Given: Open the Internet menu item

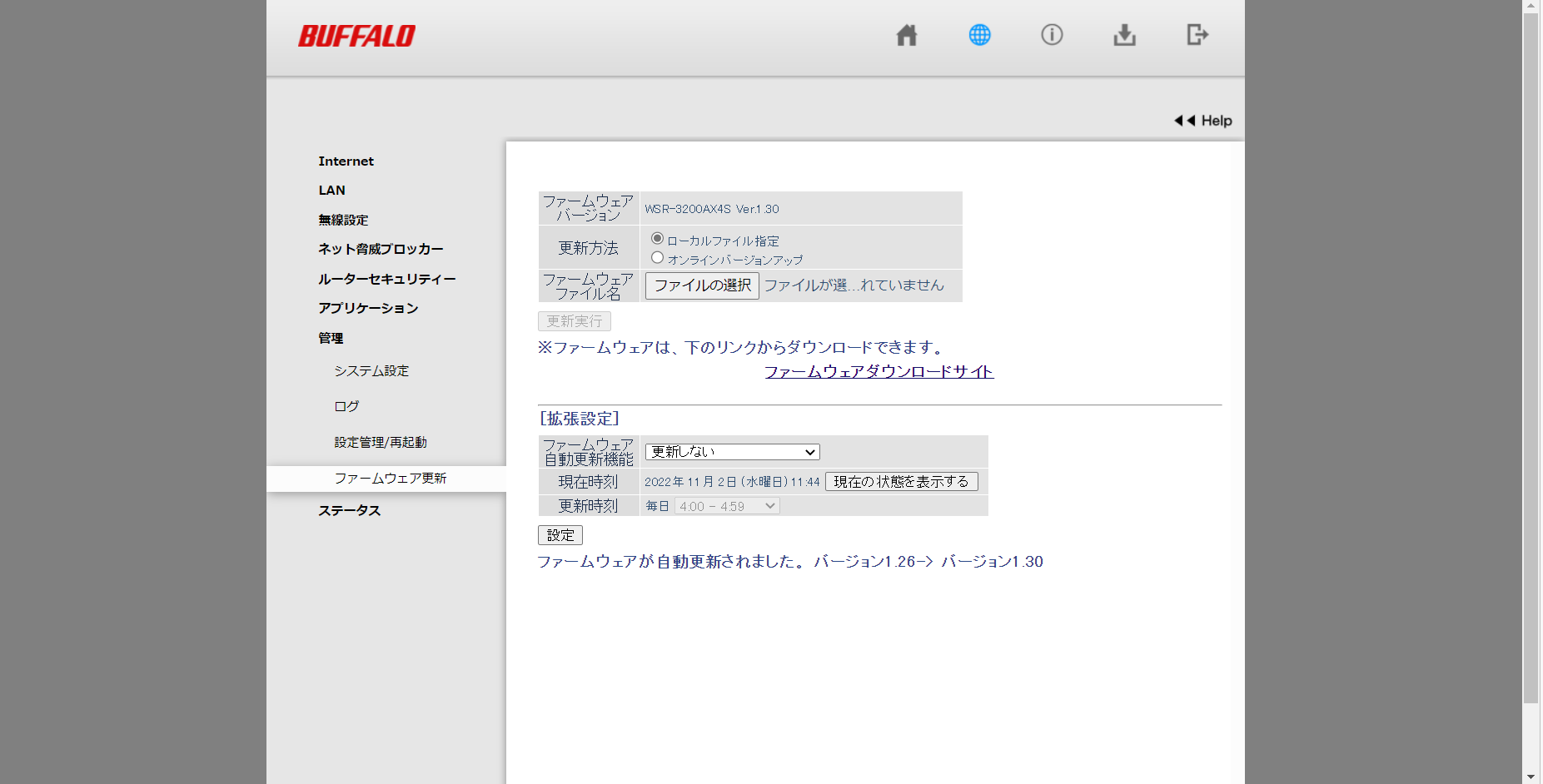Looking at the screenshot, I should 346,161.
